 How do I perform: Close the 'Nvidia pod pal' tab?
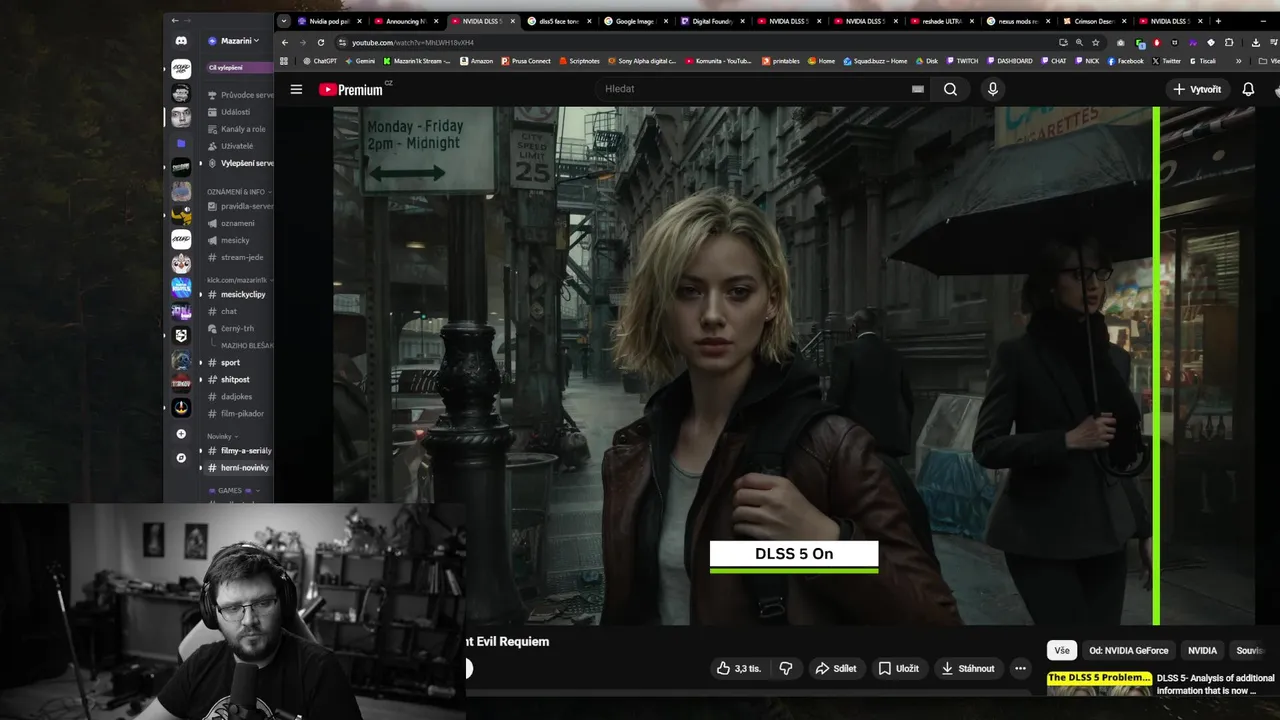click(360, 21)
